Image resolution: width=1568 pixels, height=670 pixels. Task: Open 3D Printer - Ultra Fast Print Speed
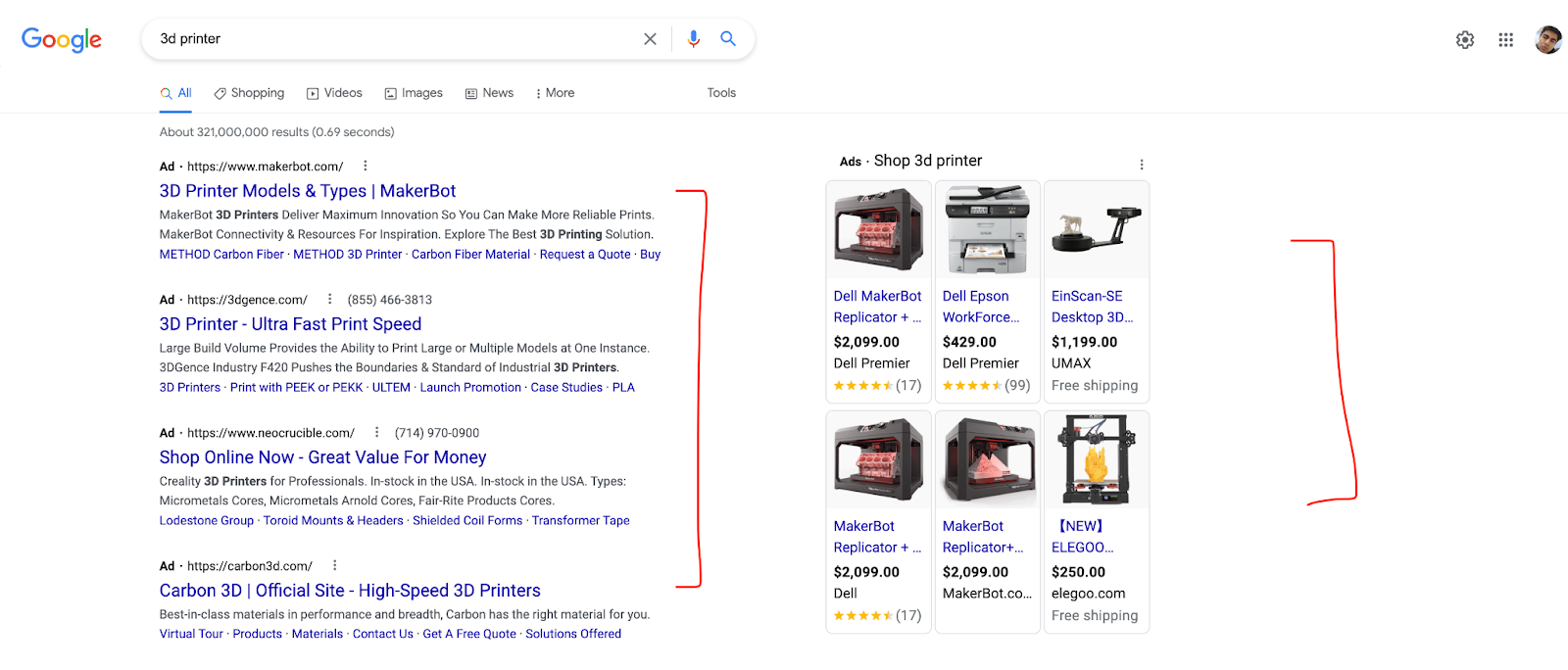click(290, 324)
